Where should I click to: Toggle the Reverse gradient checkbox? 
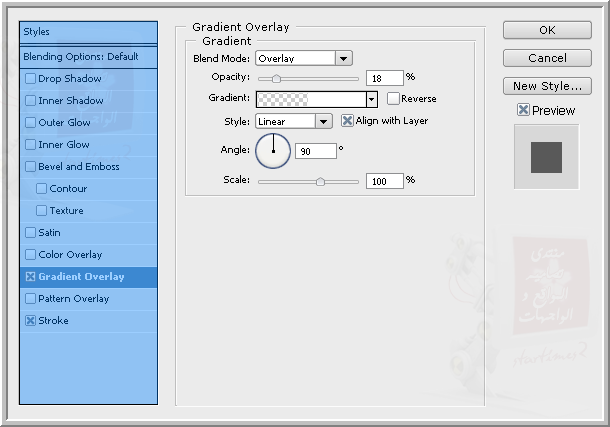click(393, 99)
